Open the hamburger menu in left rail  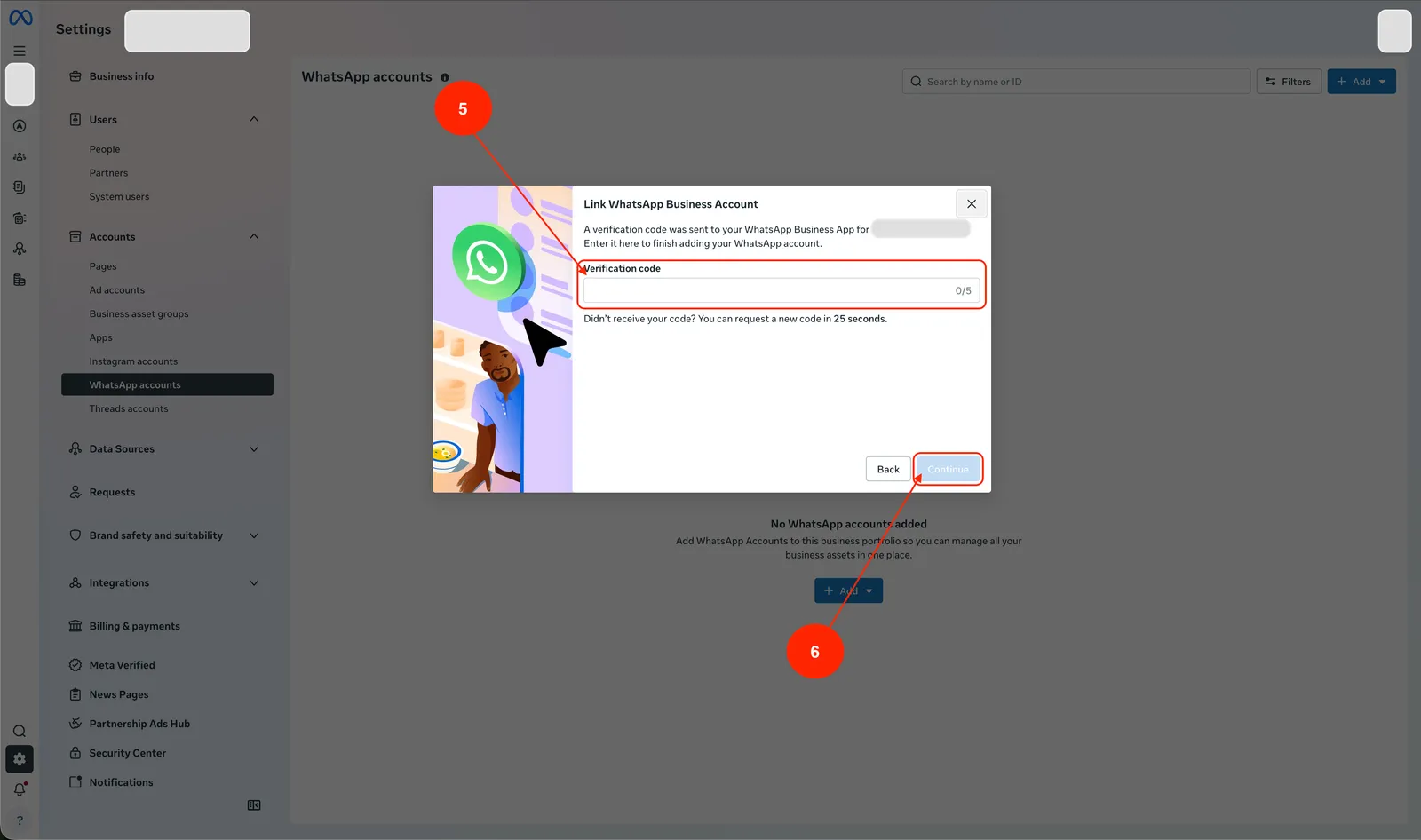point(20,52)
